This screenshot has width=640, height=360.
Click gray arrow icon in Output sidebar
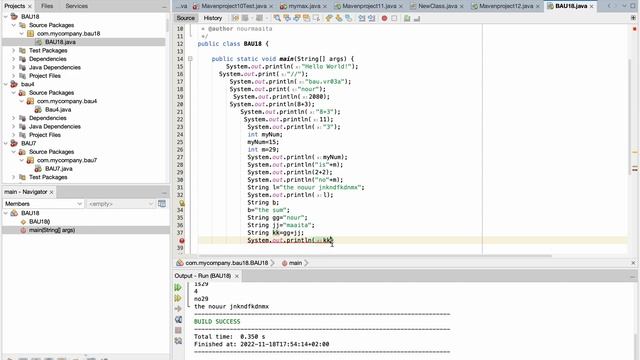point(178,309)
